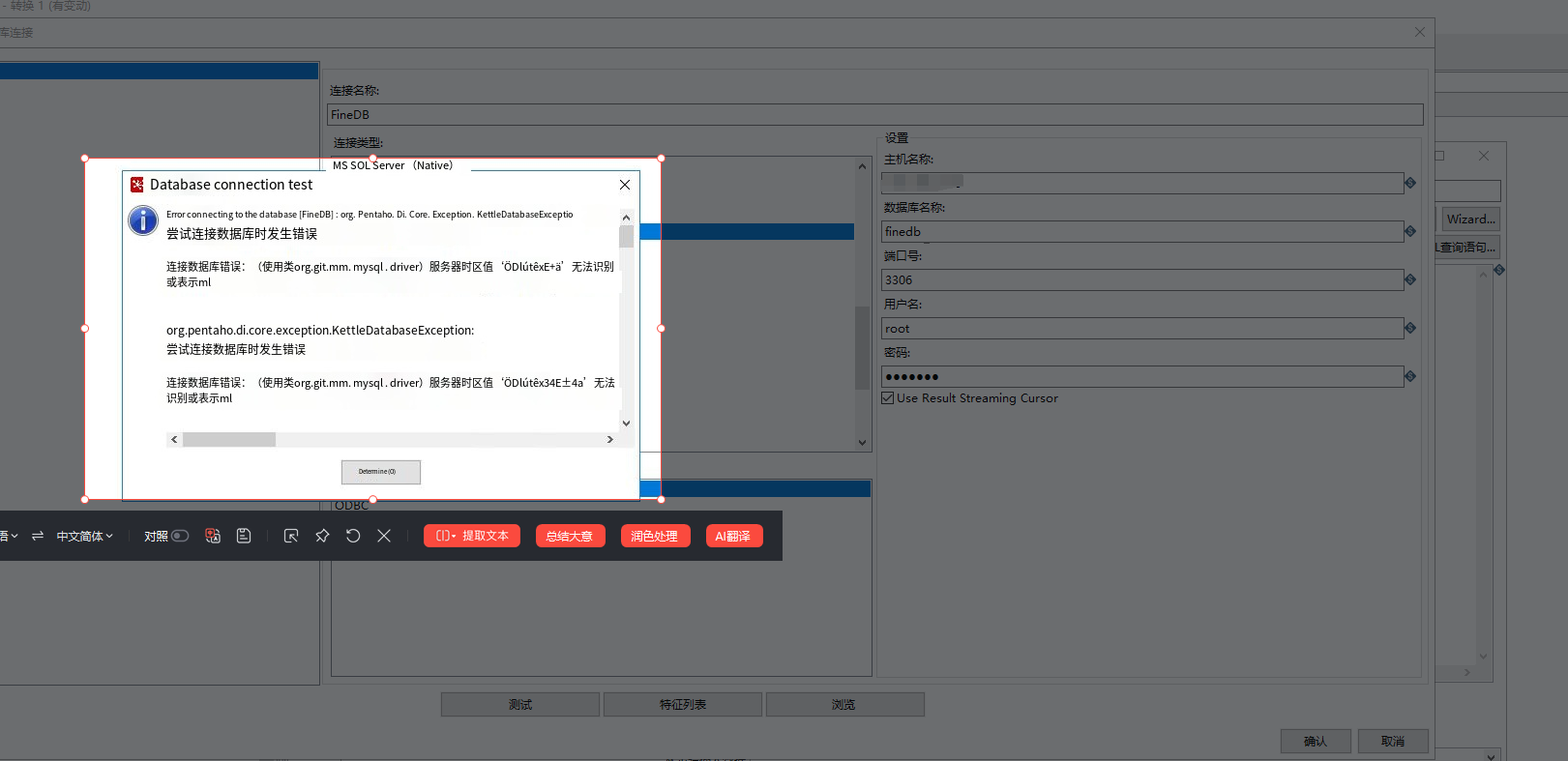This screenshot has height=761, width=1568.
Task: Click the 总结大意 summarize button
Action: [570, 536]
